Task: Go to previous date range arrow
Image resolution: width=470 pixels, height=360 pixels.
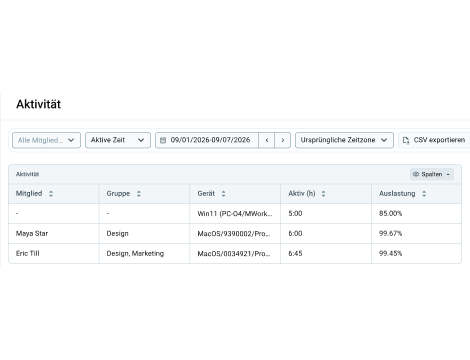Action: click(x=267, y=140)
